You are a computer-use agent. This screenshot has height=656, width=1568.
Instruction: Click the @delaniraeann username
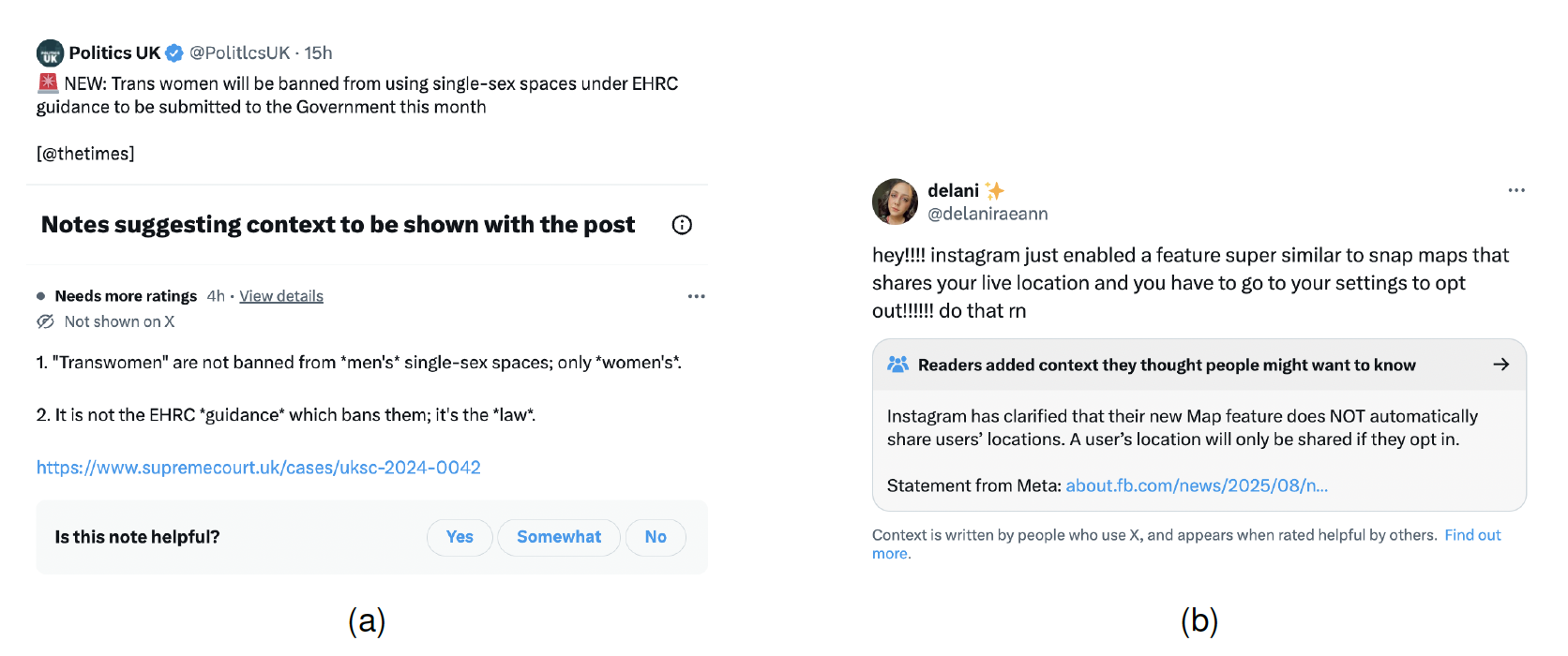tap(988, 214)
